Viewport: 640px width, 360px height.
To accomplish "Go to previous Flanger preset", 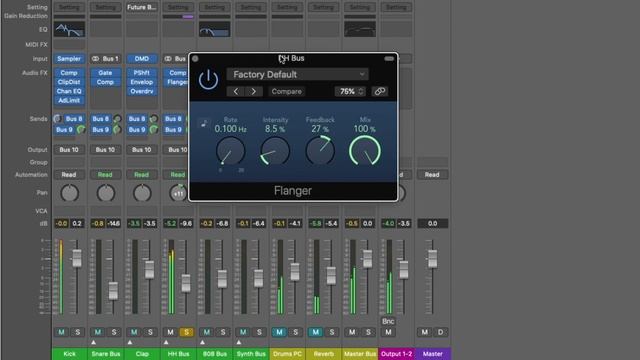I will pyautogui.click(x=236, y=91).
